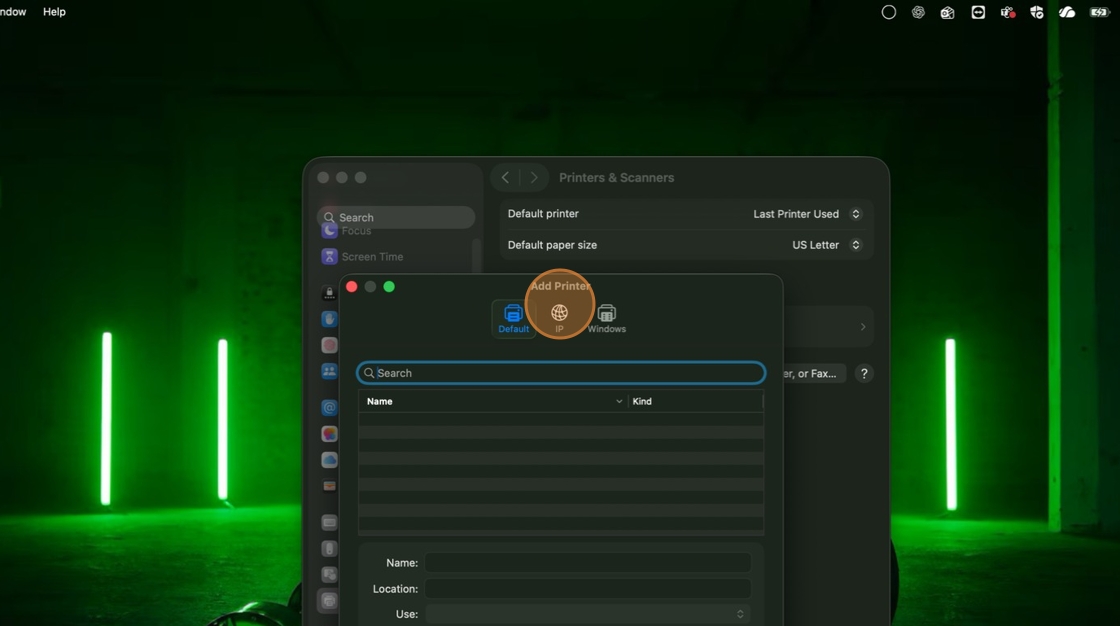Viewport: 1120px width, 626px height.
Task: Click the TeamViewer icon in menu bar
Action: coord(978,12)
